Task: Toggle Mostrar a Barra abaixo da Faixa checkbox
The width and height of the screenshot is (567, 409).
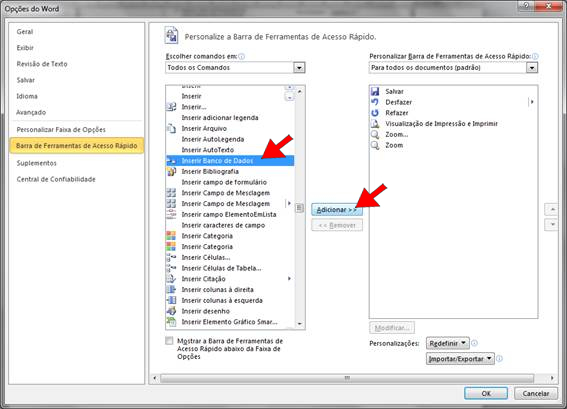Action: 169,341
